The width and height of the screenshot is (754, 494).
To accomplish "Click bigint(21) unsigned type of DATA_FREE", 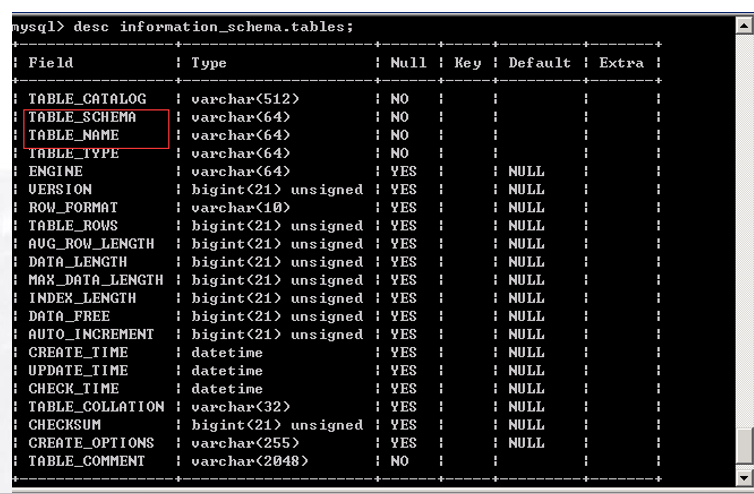I will click(x=277, y=316).
